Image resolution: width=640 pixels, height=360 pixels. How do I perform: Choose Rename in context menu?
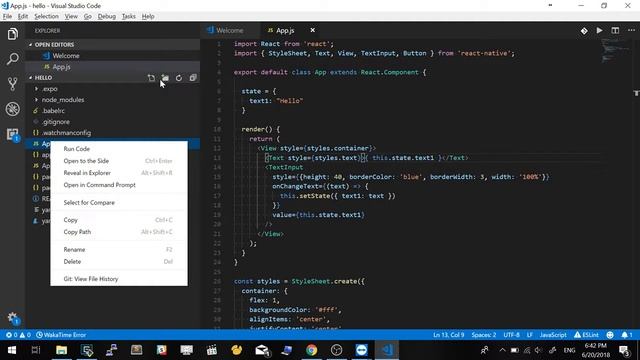119,249
